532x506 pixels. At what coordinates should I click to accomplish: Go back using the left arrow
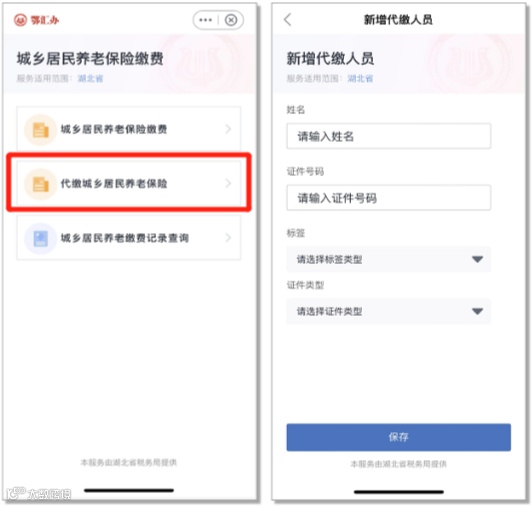288,20
